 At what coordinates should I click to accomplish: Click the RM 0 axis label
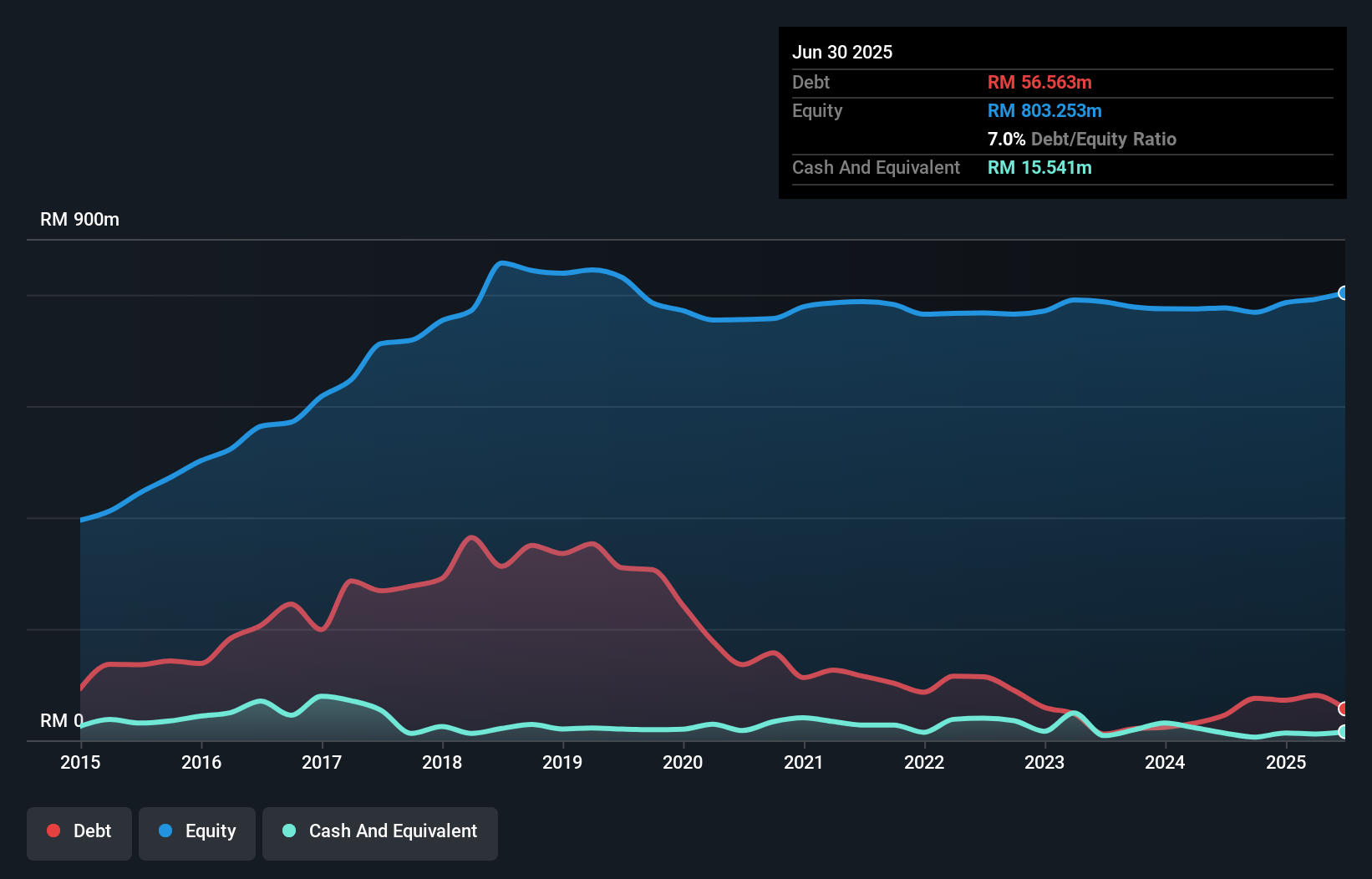(61, 721)
